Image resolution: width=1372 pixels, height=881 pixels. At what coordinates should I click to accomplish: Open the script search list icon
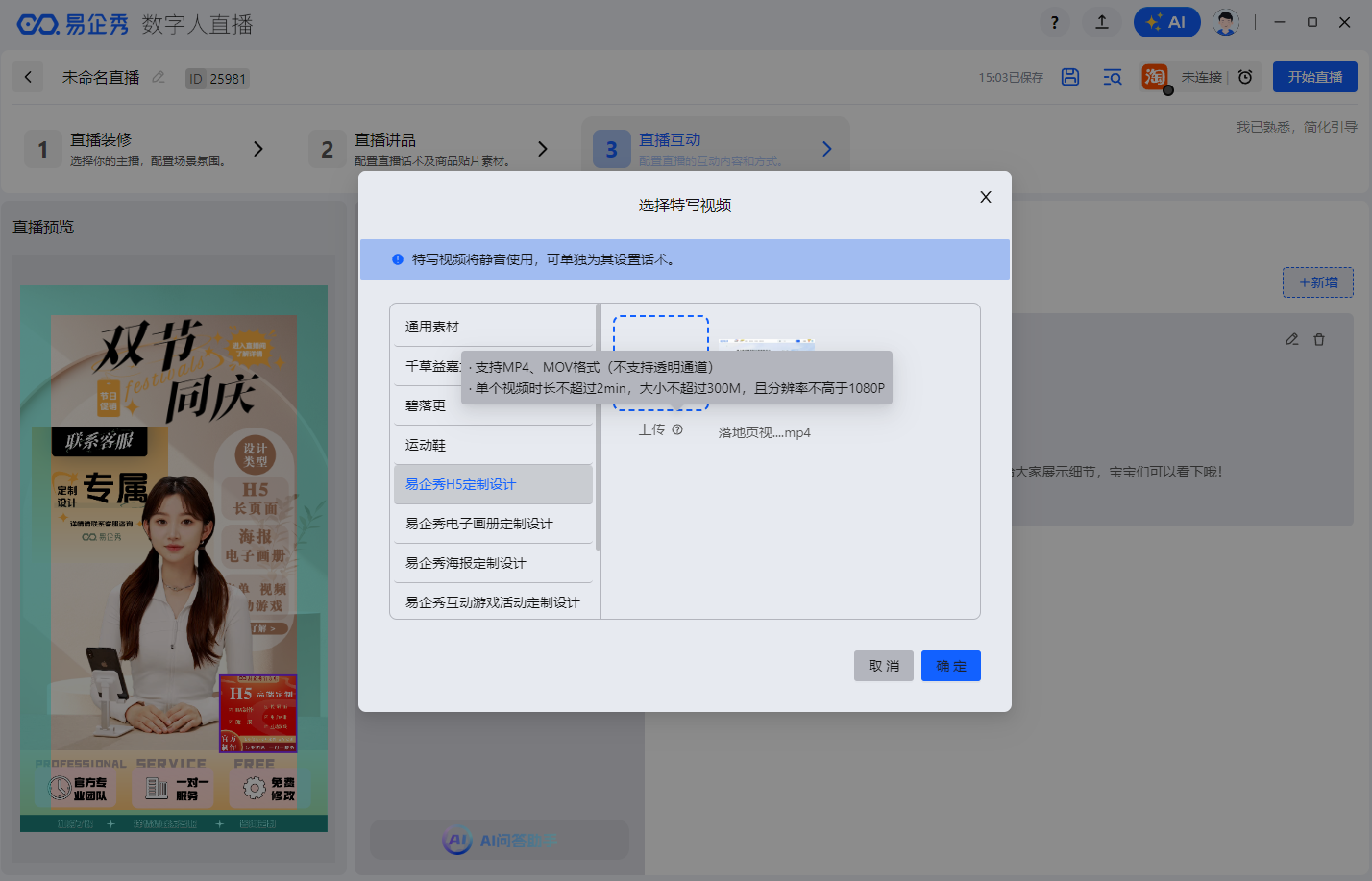pos(1113,77)
